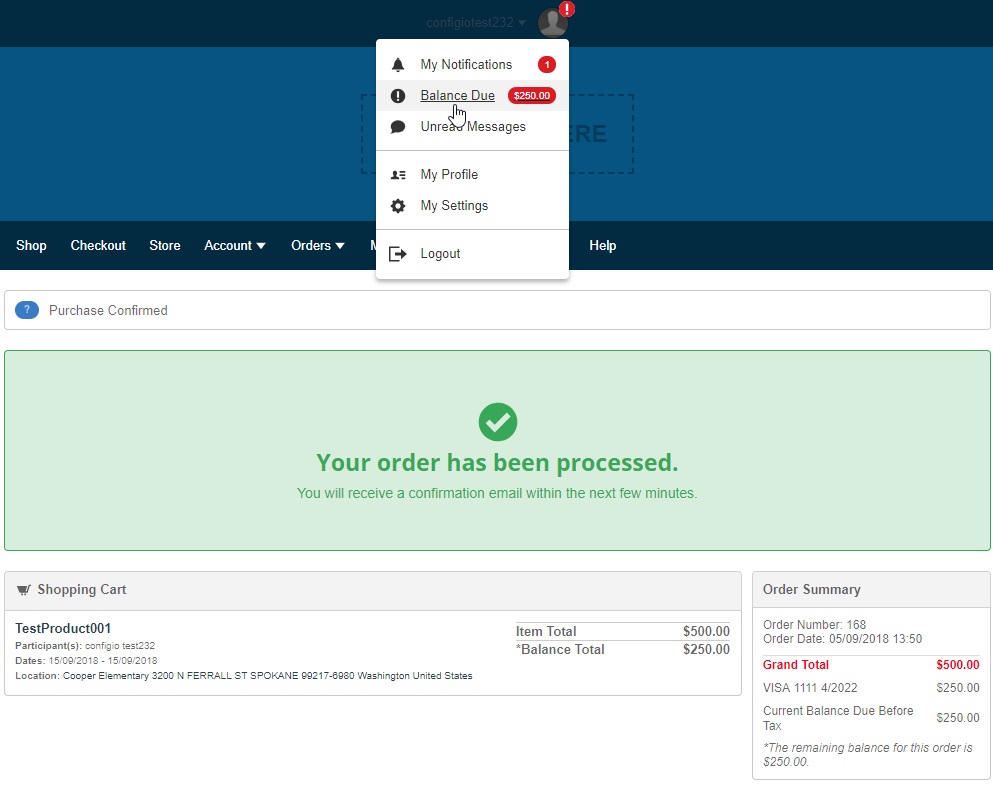This screenshot has width=993, height=785.
Task: Select Checkout in the navigation bar
Action: [x=98, y=246]
